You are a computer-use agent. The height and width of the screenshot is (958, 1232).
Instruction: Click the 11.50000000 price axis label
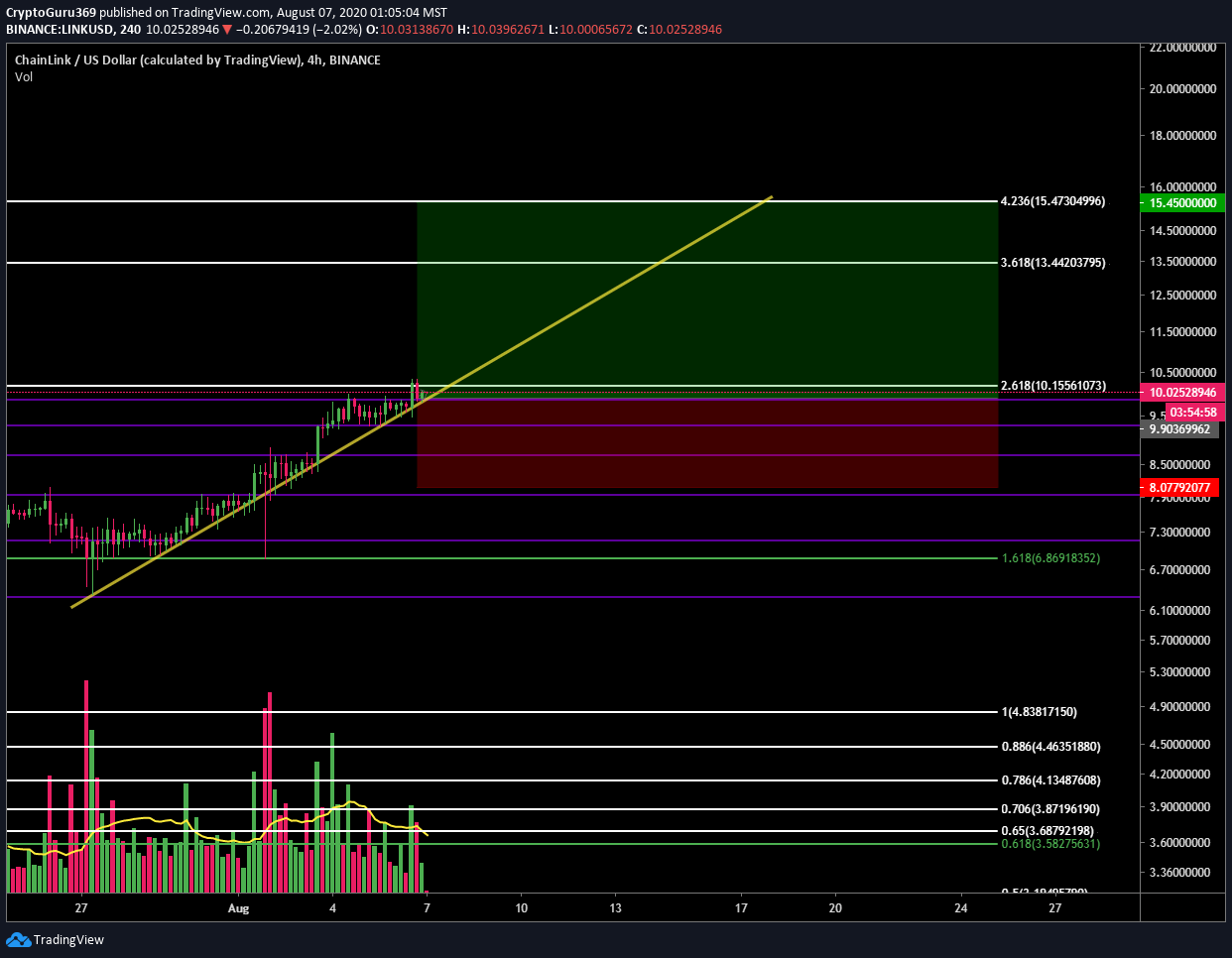click(x=1182, y=332)
